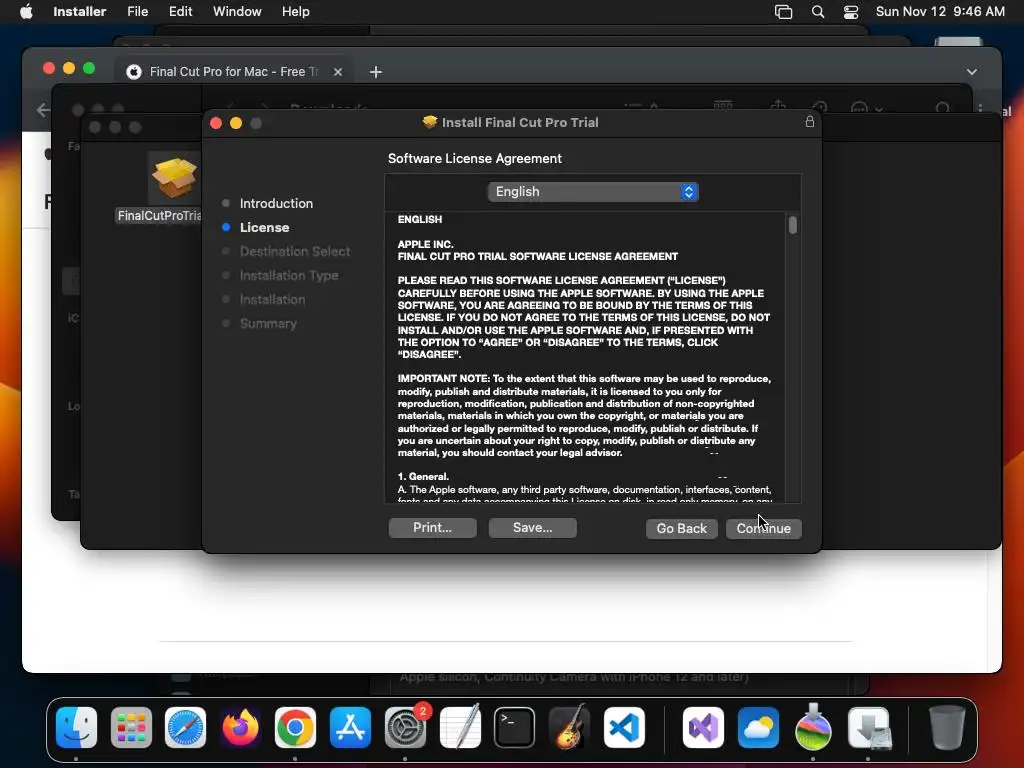Open Control Center in menu bar
The image size is (1024, 768).
coord(851,11)
